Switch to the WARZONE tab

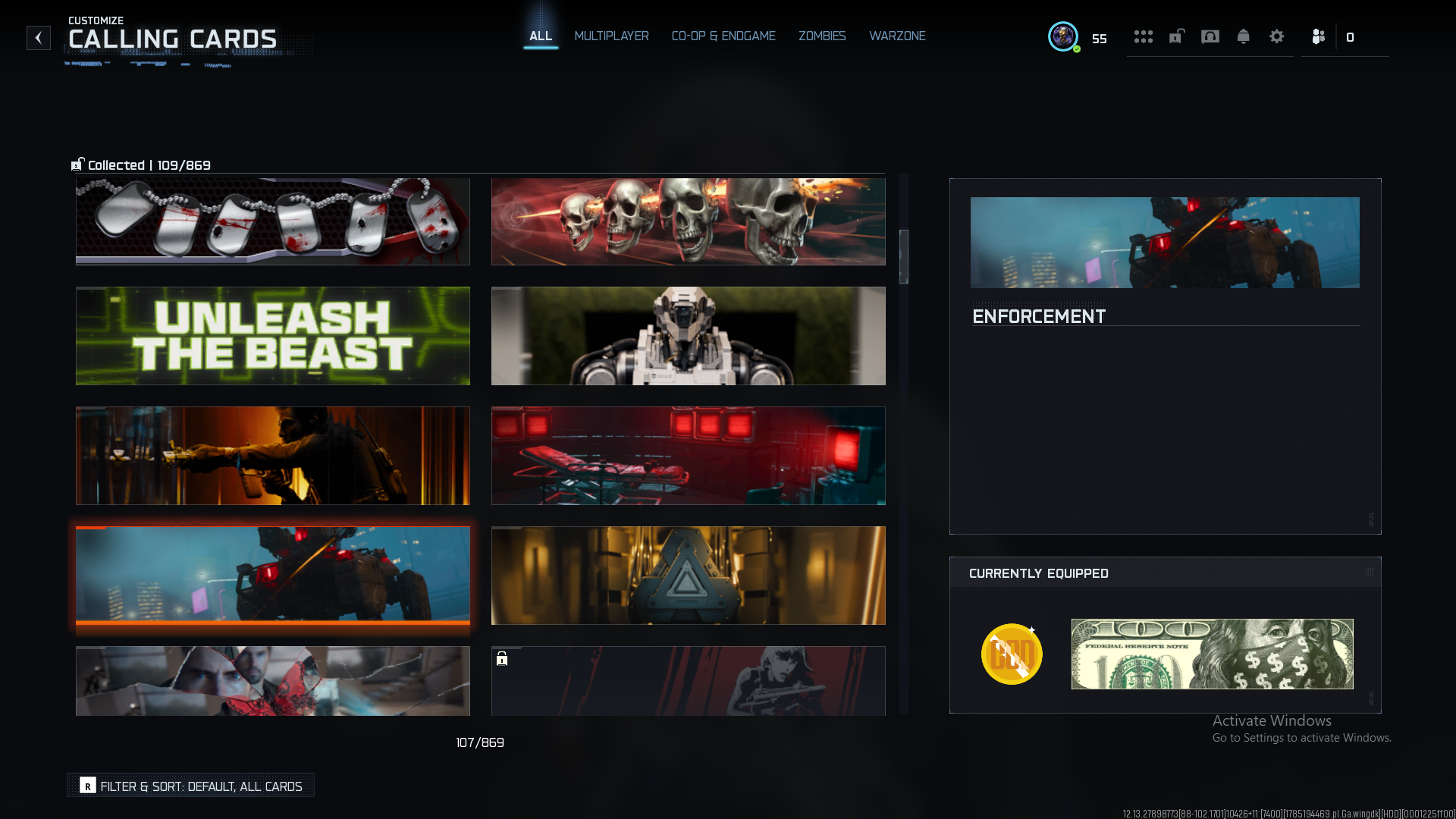coord(897,36)
